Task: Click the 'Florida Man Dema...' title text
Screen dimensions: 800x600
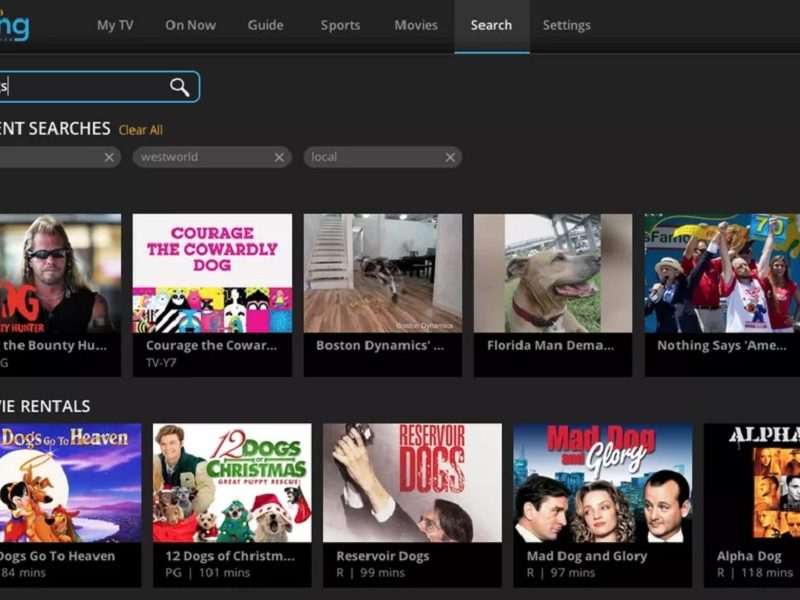Action: tap(551, 345)
